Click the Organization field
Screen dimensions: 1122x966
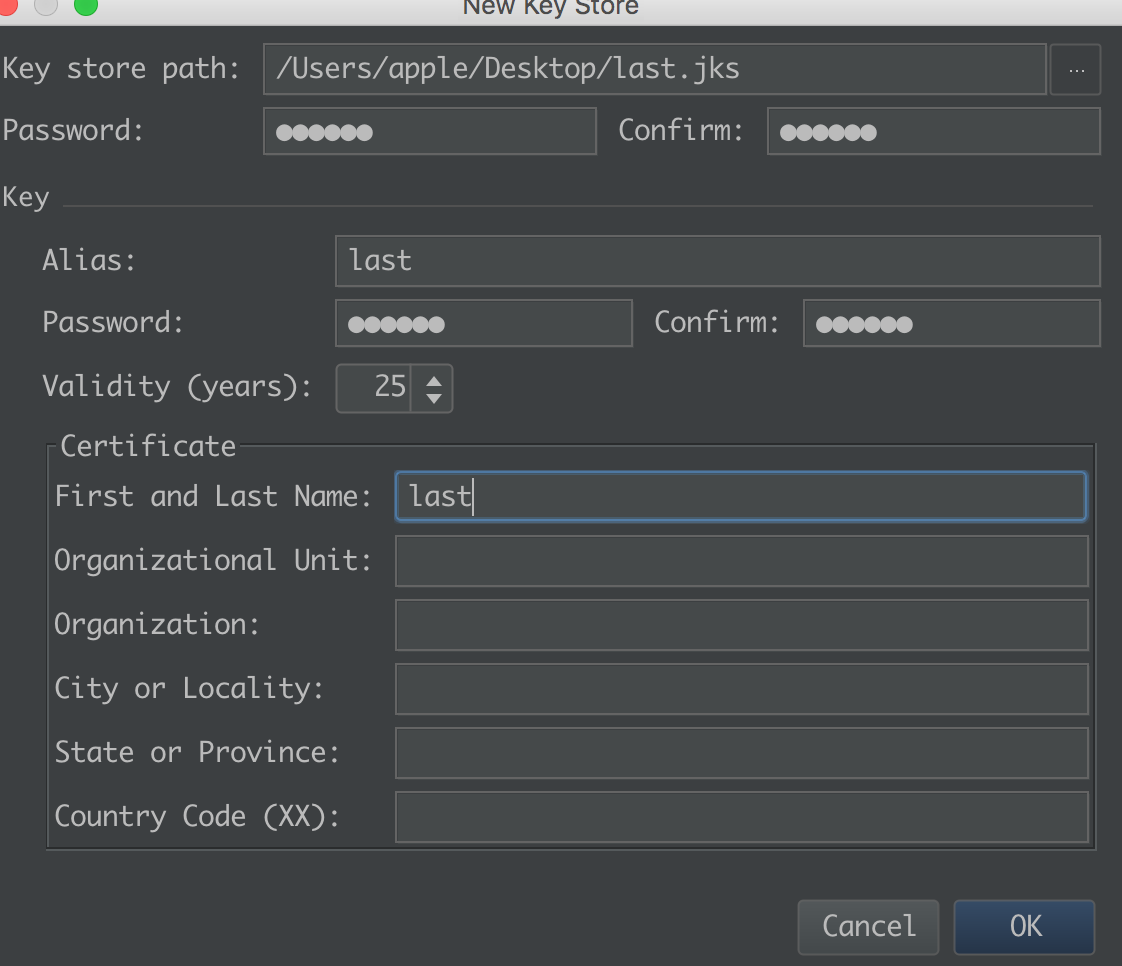coord(742,625)
